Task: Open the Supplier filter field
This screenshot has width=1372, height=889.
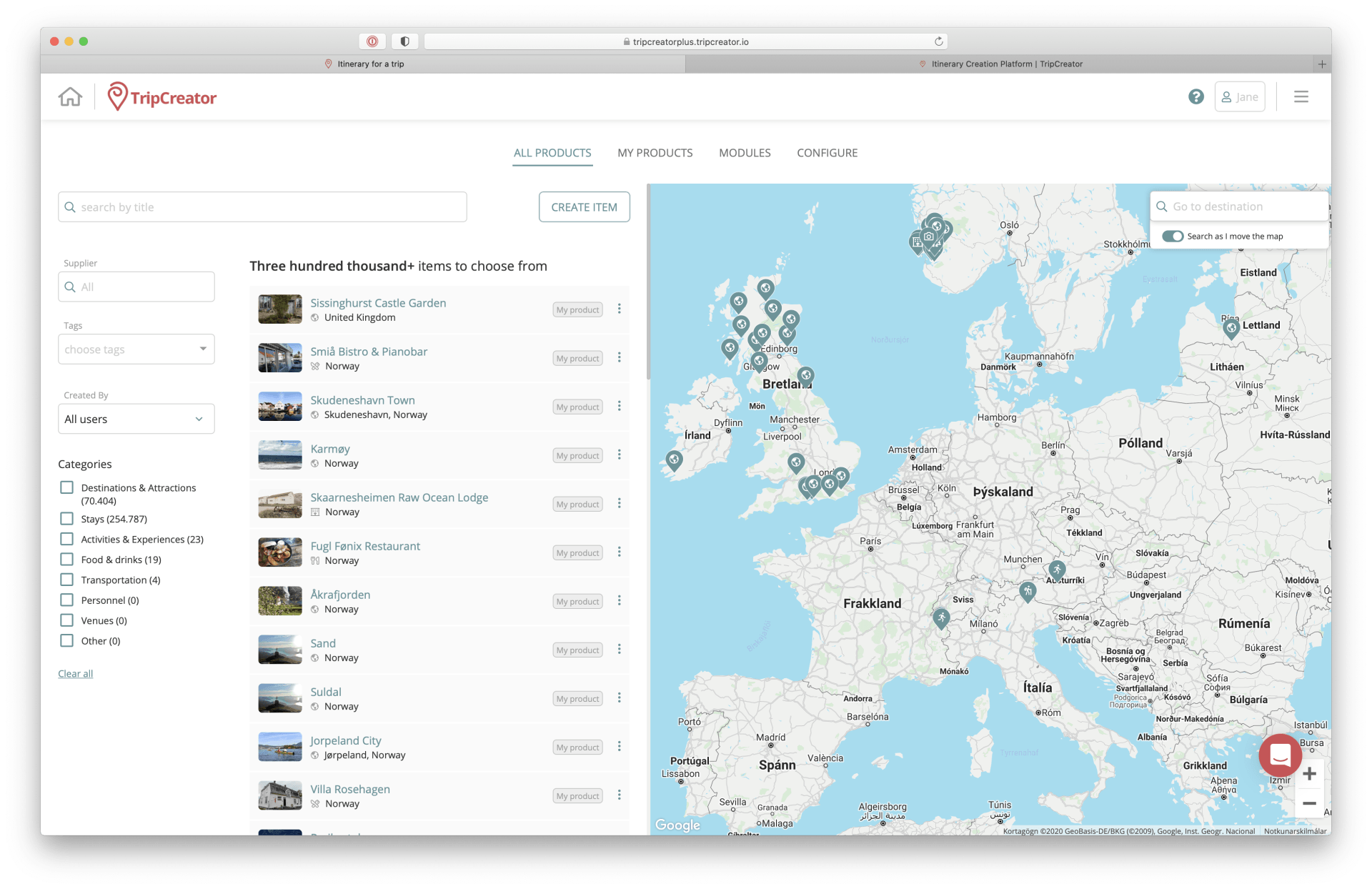Action: point(136,287)
